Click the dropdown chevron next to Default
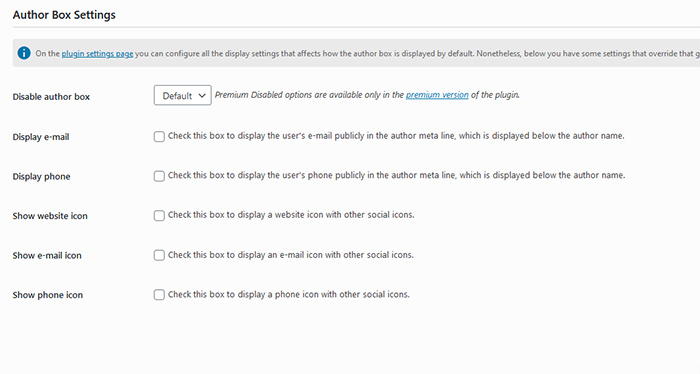The width and height of the screenshot is (700, 374). pos(202,96)
